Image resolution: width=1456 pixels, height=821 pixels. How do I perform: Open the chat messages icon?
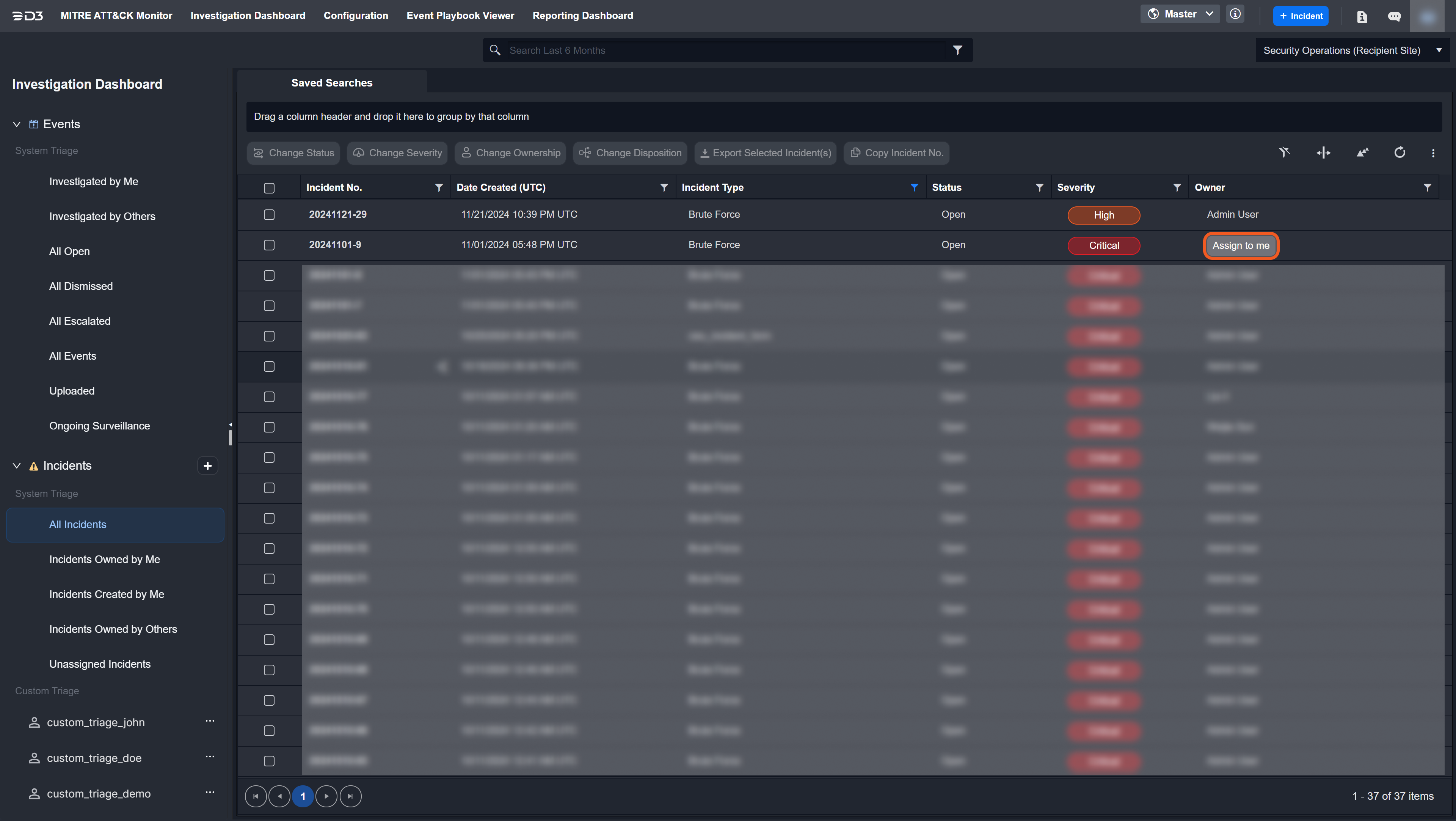click(x=1395, y=16)
